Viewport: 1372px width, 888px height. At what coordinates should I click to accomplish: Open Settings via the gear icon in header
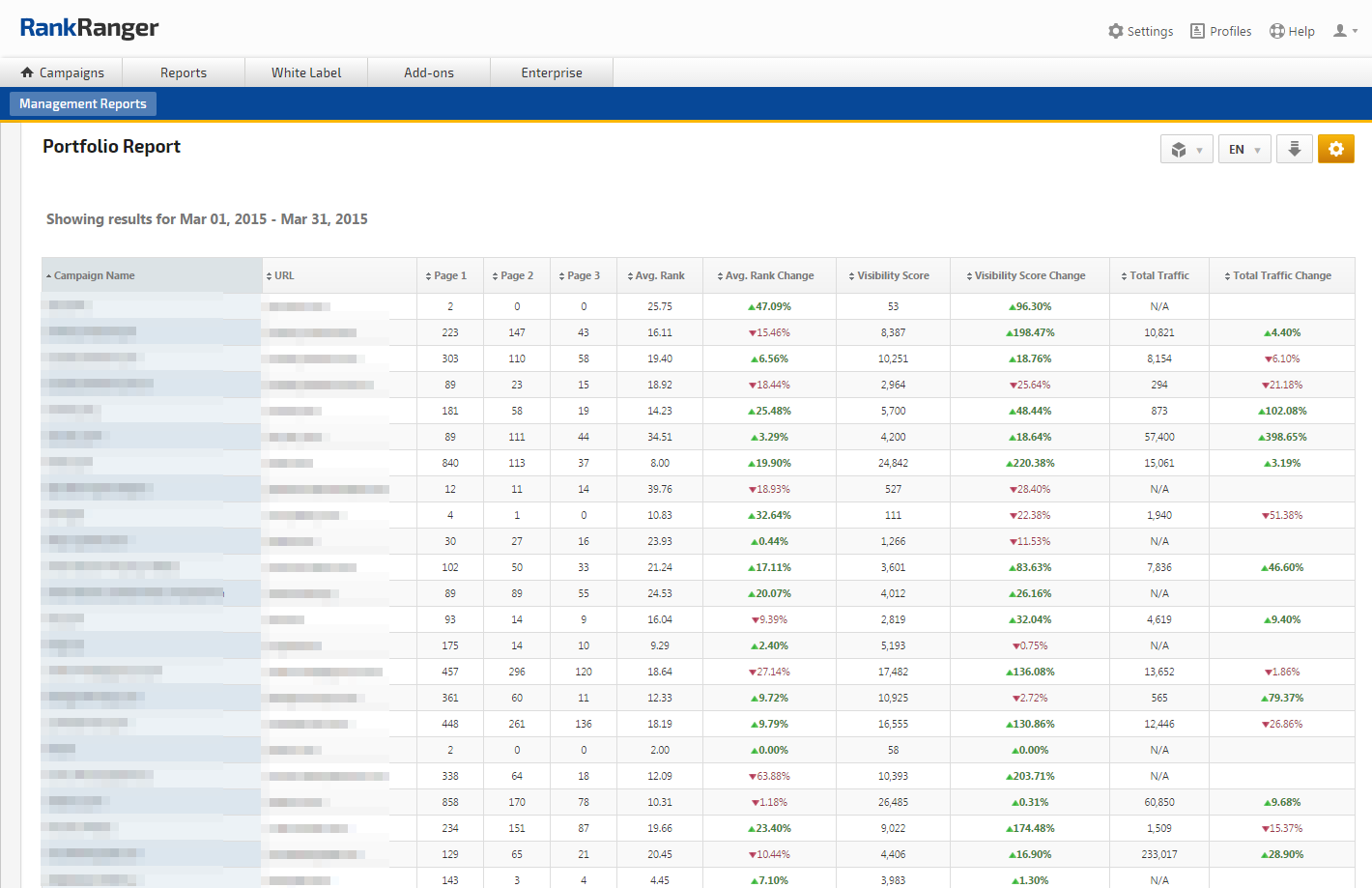[1116, 31]
